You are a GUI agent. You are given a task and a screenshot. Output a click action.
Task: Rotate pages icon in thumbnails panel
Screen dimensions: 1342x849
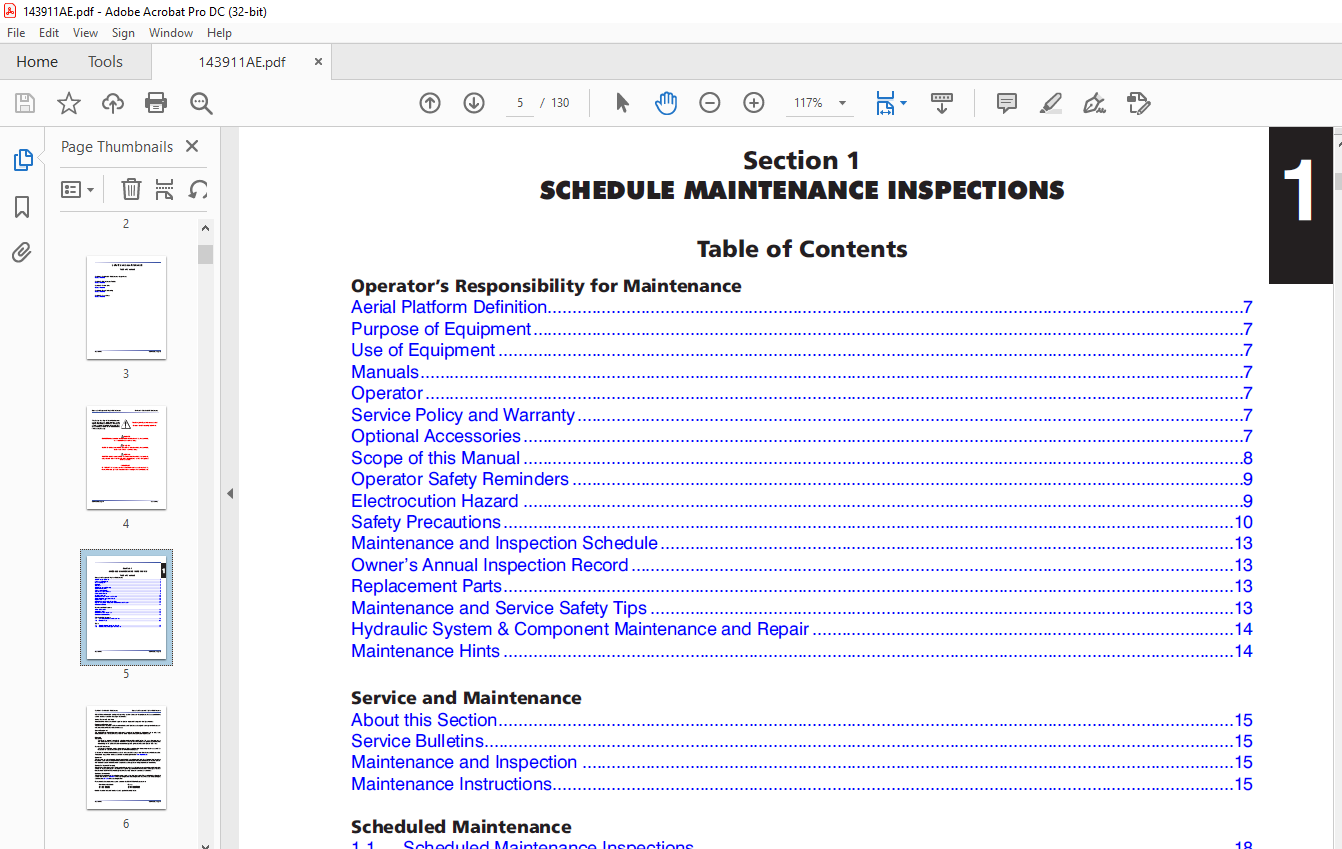(198, 189)
